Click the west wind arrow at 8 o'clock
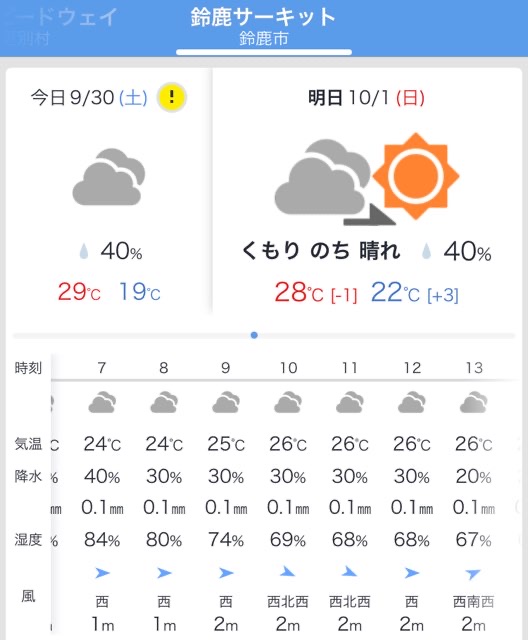Viewport: 528px width, 640px height. coord(164,573)
